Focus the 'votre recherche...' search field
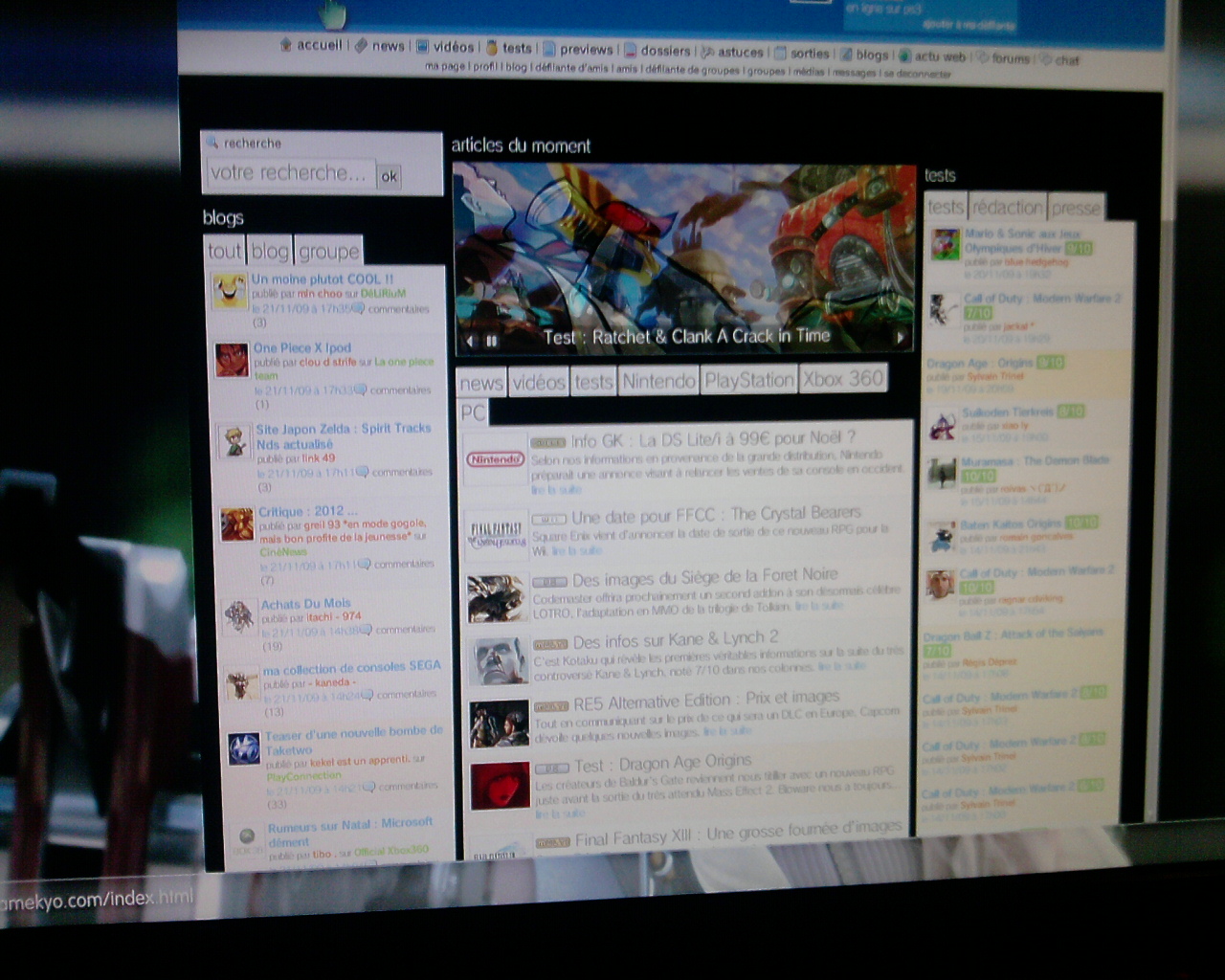Image resolution: width=1225 pixels, height=980 pixels. 291,173
